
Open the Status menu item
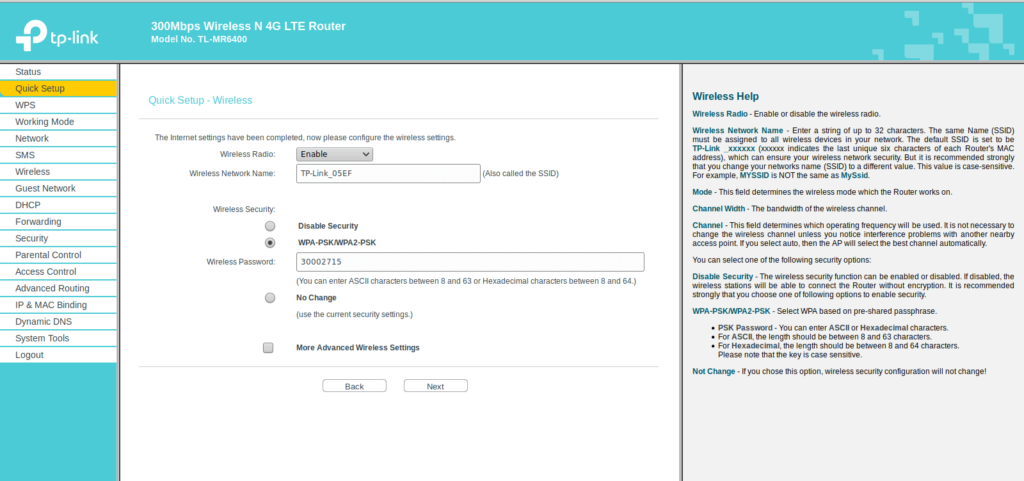28,72
